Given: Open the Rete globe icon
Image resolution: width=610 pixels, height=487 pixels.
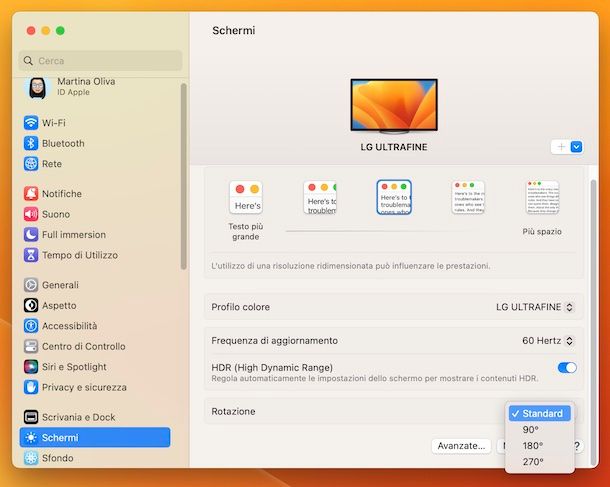Looking at the screenshot, I should coord(31,164).
